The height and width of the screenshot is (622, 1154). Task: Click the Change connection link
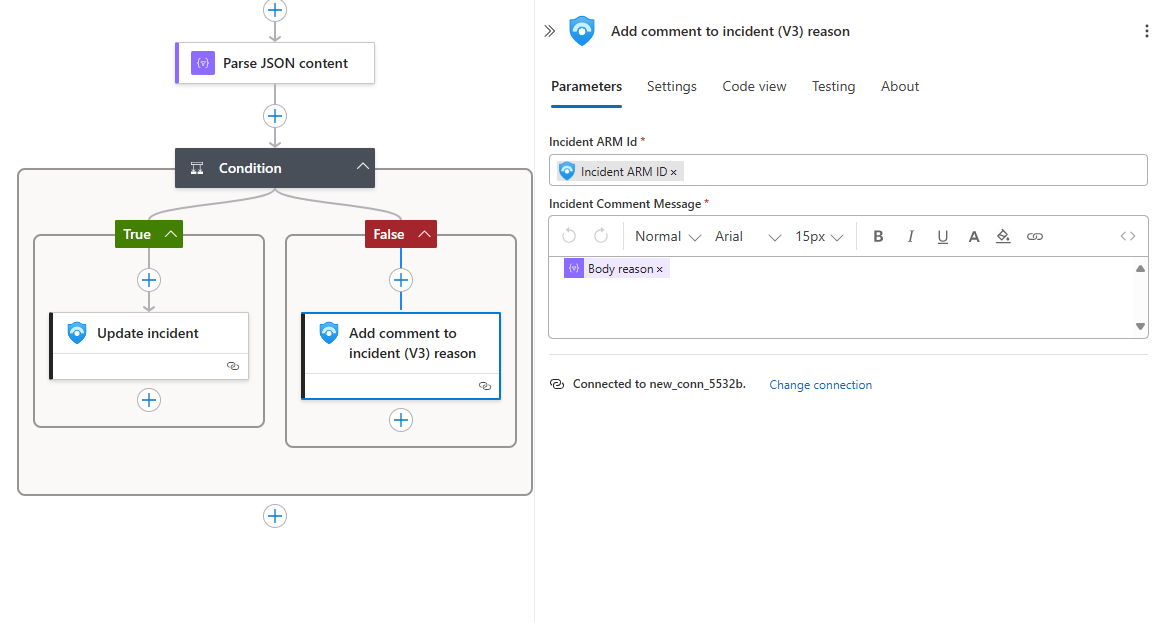(x=821, y=385)
